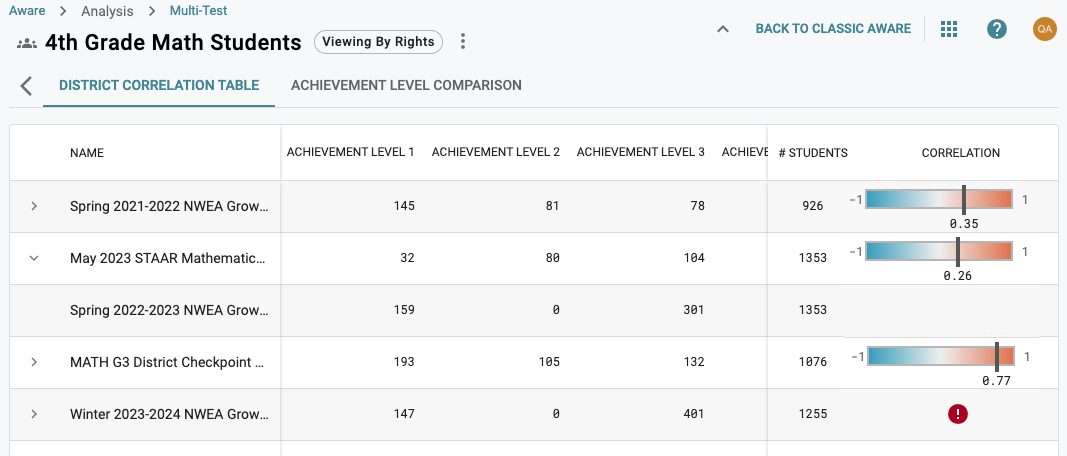
Task: Sort by # STUDENTS column header
Action: [813, 153]
